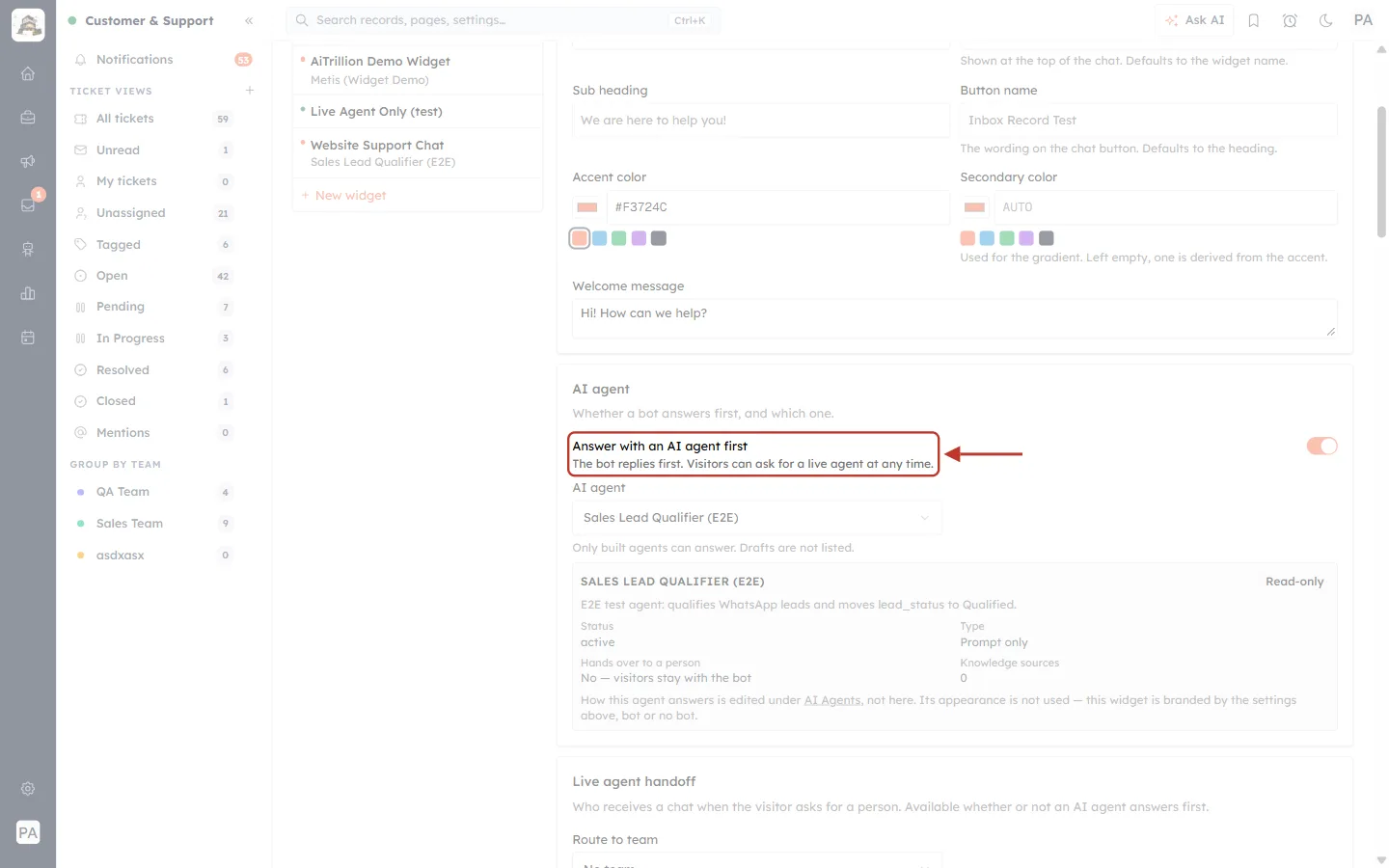Screen dimensions: 1389x868
Task: Click the Accent color hex input
Action: [778, 207]
